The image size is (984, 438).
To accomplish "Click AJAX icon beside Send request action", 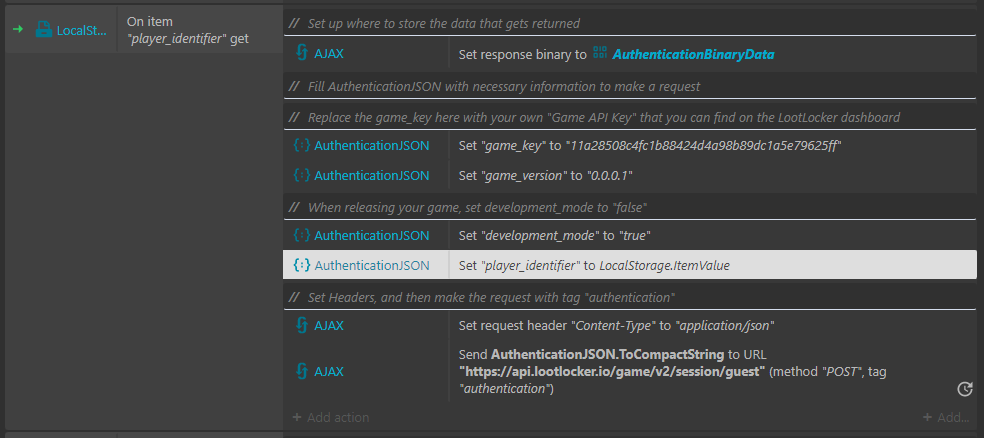I will 302,371.
